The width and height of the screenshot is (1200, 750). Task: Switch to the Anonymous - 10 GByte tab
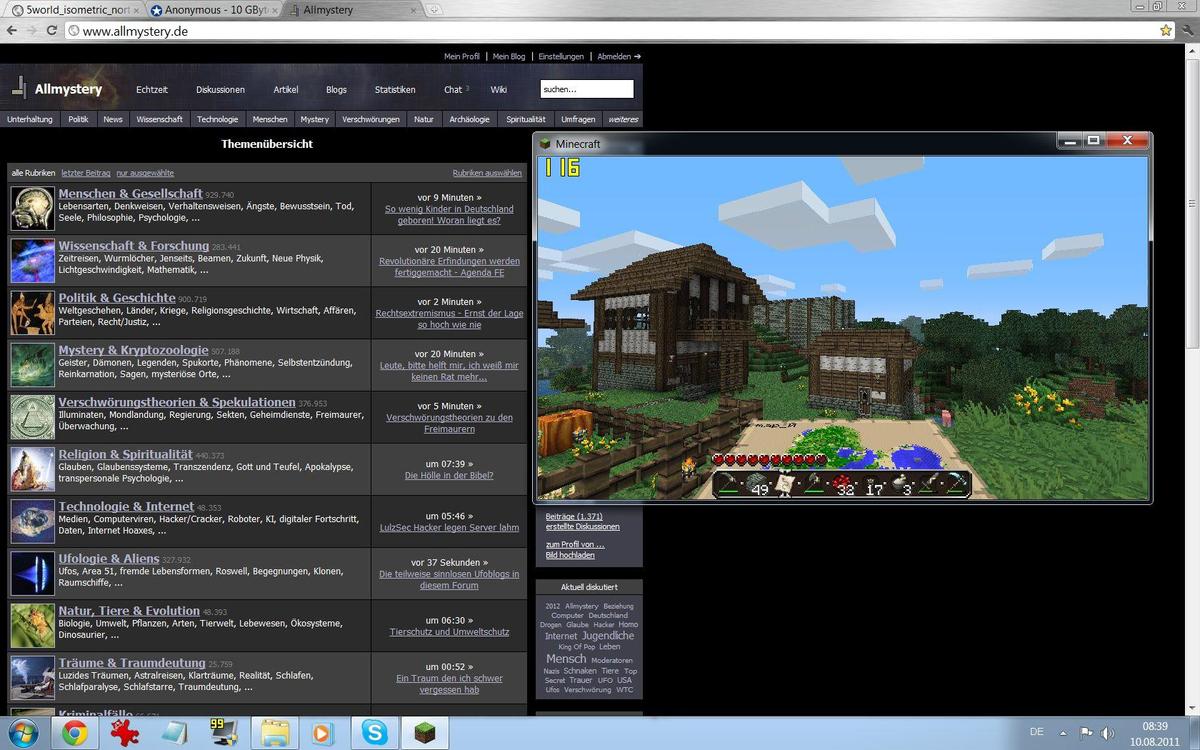pos(215,10)
